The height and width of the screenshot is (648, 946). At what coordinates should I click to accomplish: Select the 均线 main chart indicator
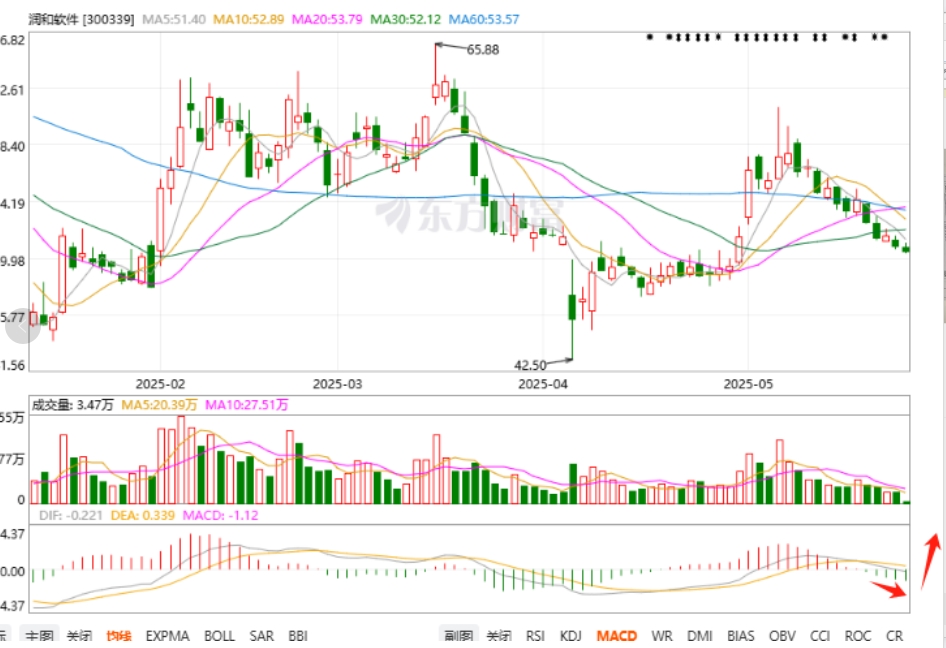(119, 636)
